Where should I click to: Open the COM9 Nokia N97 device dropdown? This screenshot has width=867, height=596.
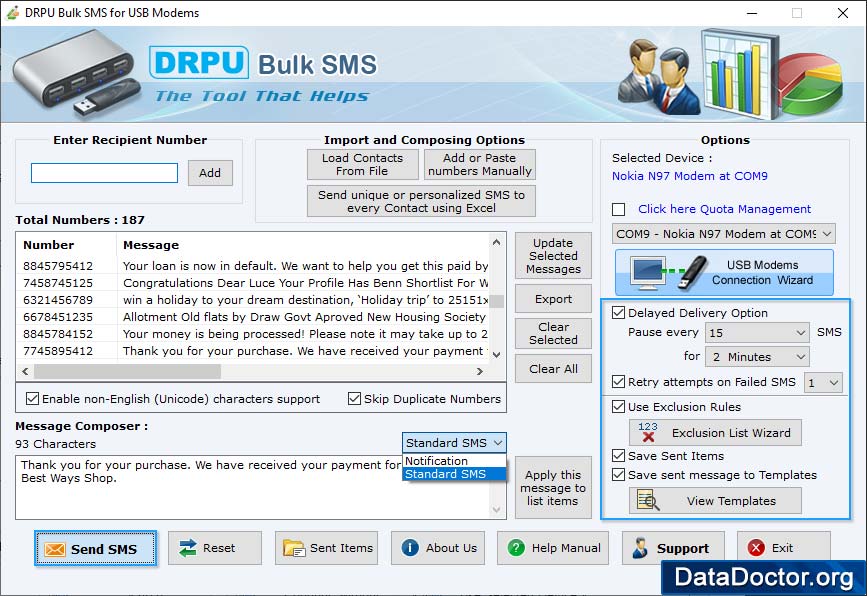(x=723, y=234)
